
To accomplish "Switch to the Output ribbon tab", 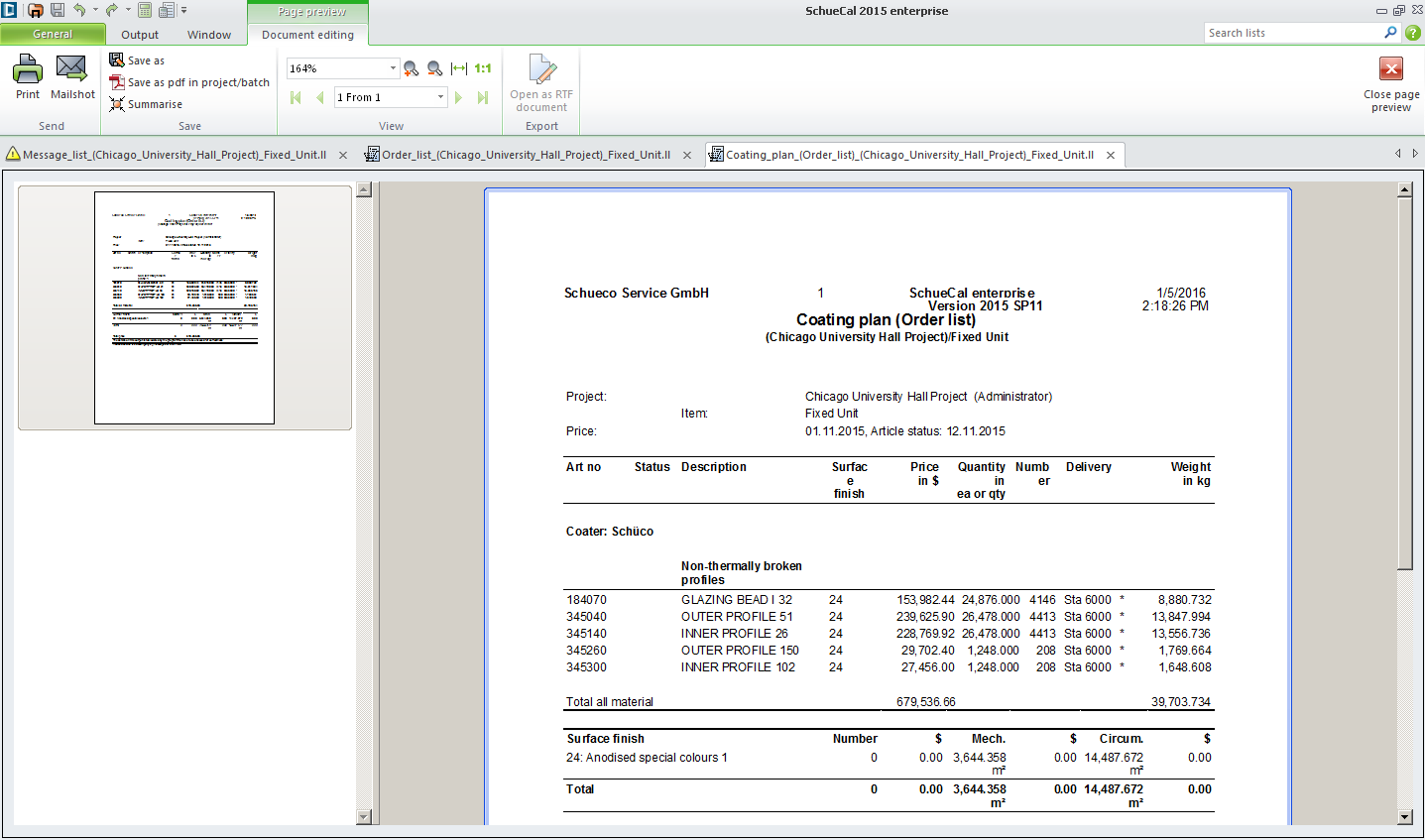I will pyautogui.click(x=140, y=35).
